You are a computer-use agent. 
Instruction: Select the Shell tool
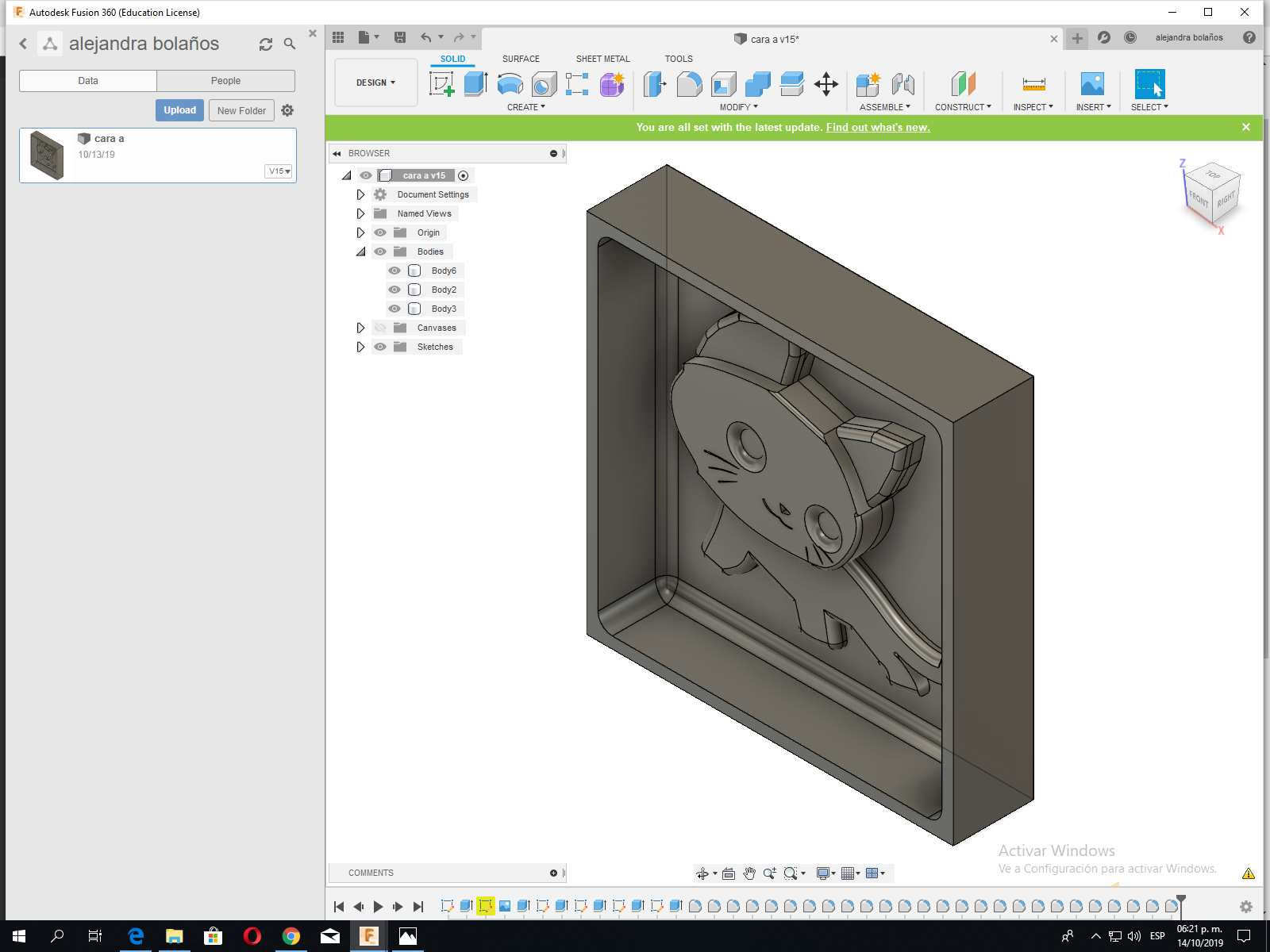(723, 83)
